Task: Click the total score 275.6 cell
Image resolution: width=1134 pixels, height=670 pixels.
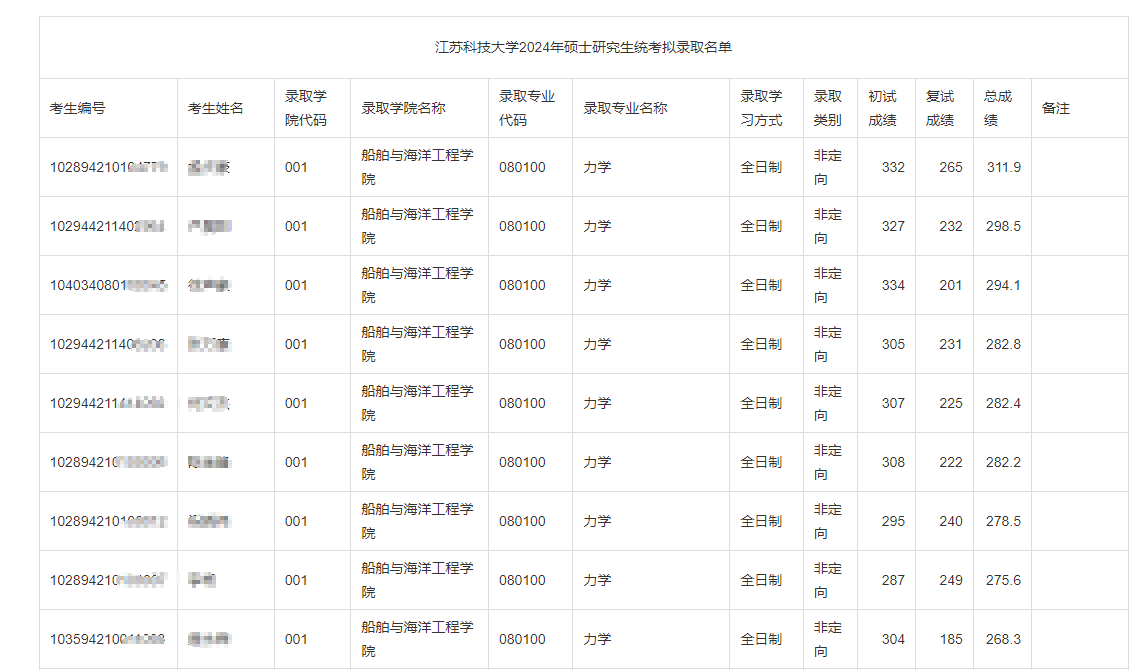Action: coord(1003,580)
